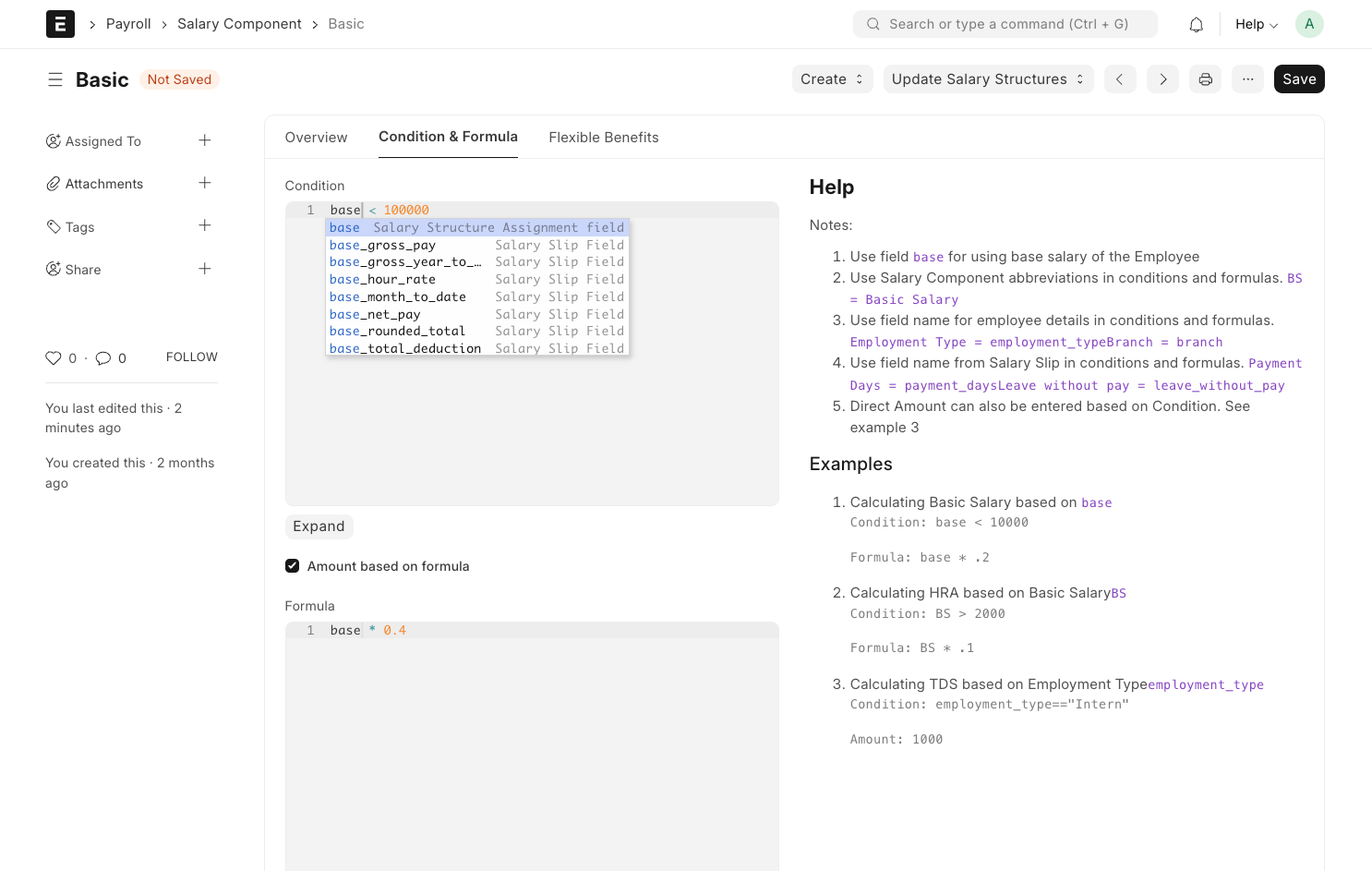
Task: Switch to the Overview tab
Action: coord(316,138)
